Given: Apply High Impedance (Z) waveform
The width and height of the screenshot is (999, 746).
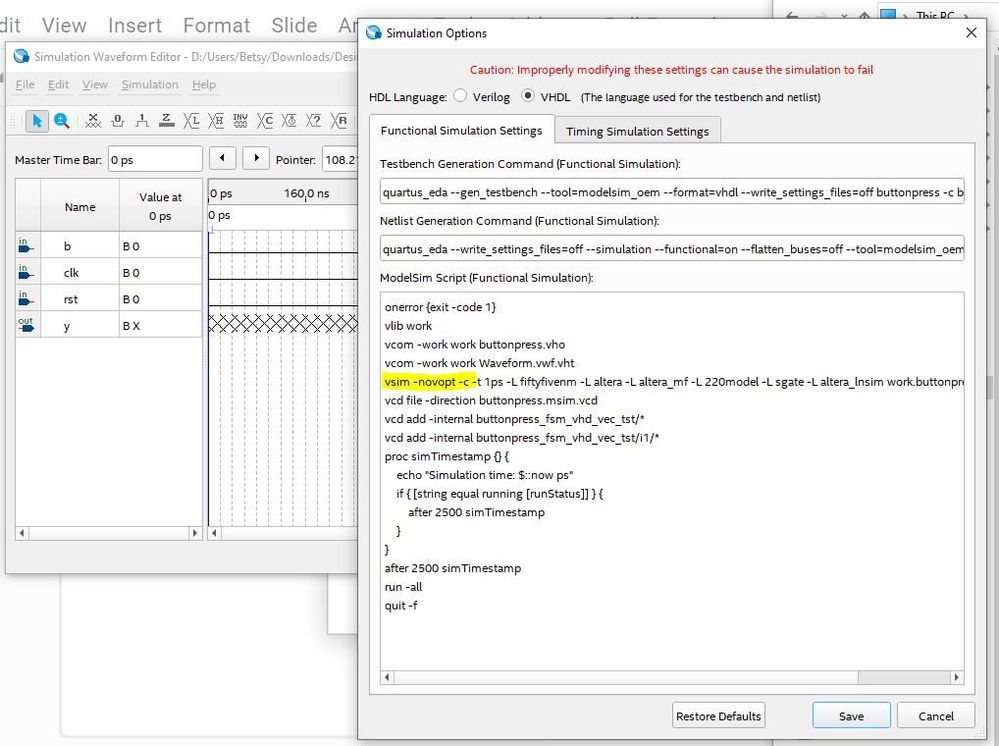Looking at the screenshot, I should [166, 121].
